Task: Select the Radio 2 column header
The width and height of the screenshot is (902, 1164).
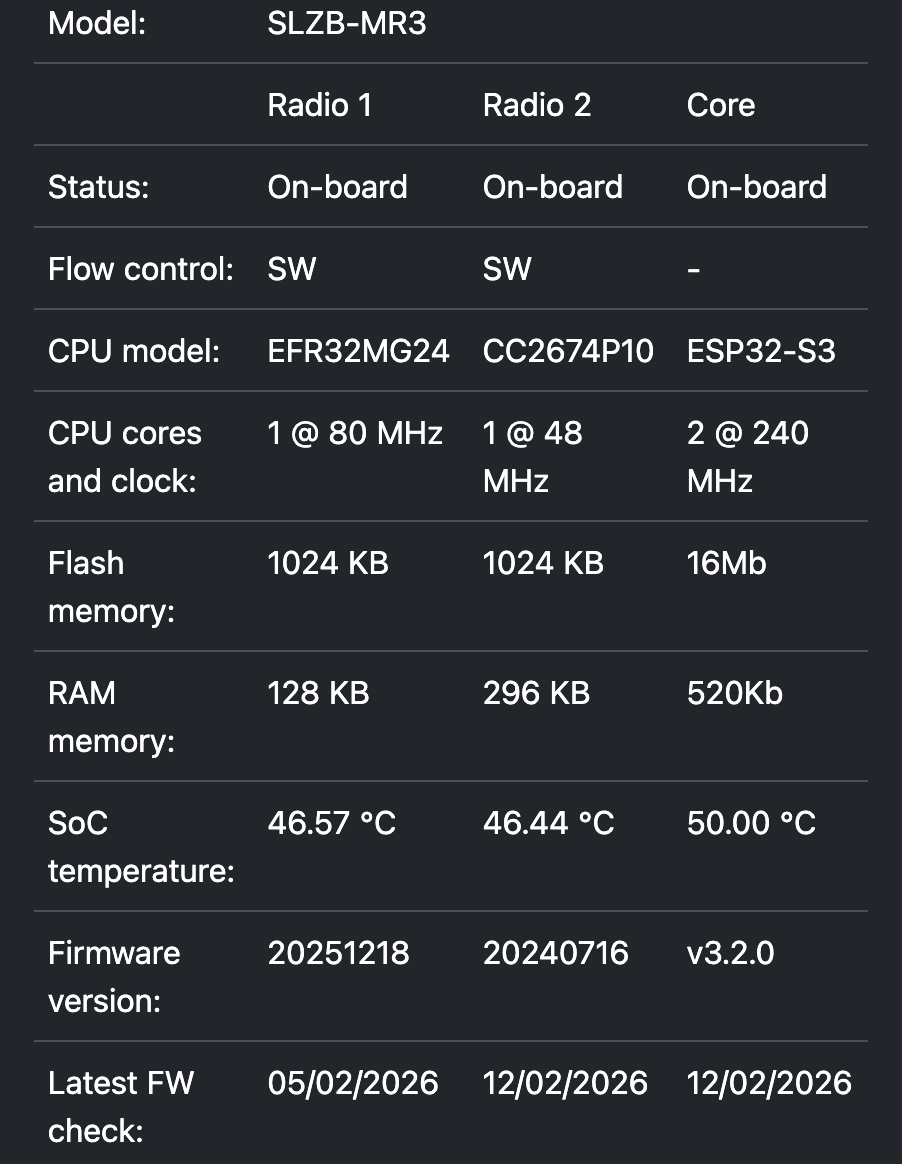Action: [537, 105]
